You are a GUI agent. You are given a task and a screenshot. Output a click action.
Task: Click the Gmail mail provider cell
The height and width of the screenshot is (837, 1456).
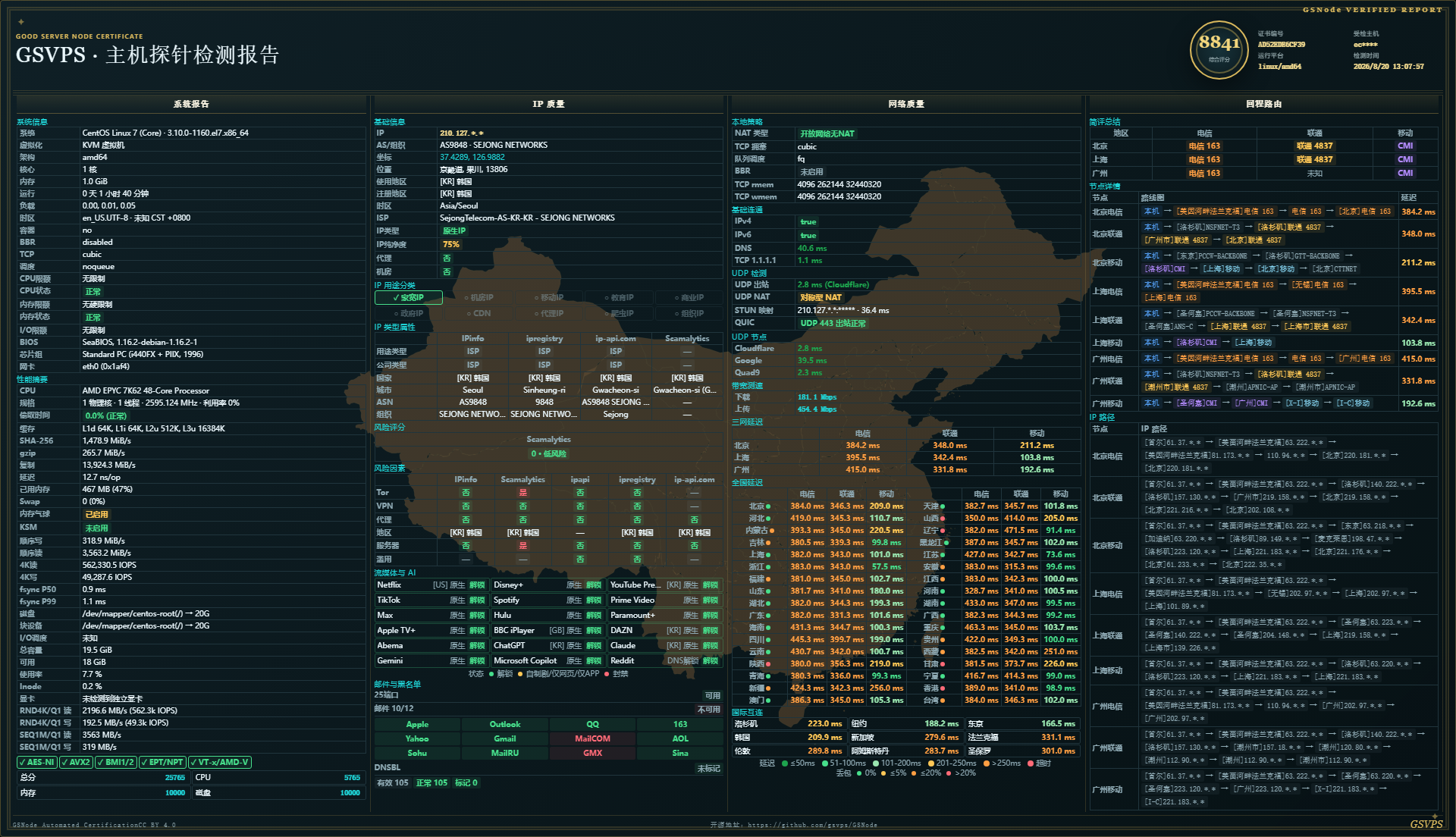(x=505, y=739)
